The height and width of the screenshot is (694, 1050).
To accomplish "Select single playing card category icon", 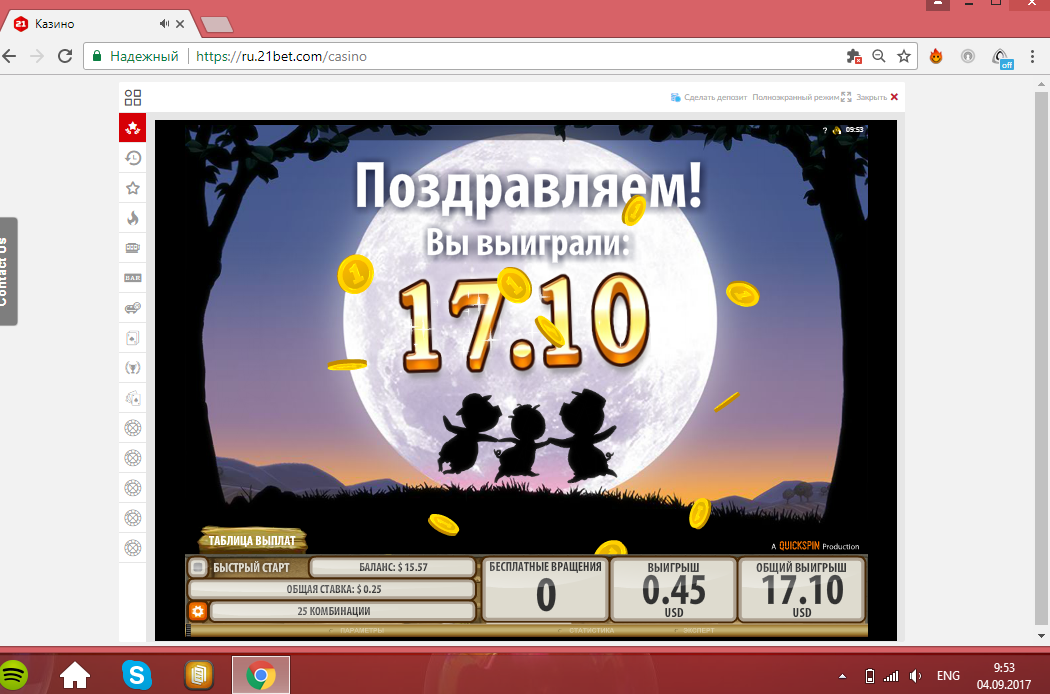I will [x=133, y=338].
